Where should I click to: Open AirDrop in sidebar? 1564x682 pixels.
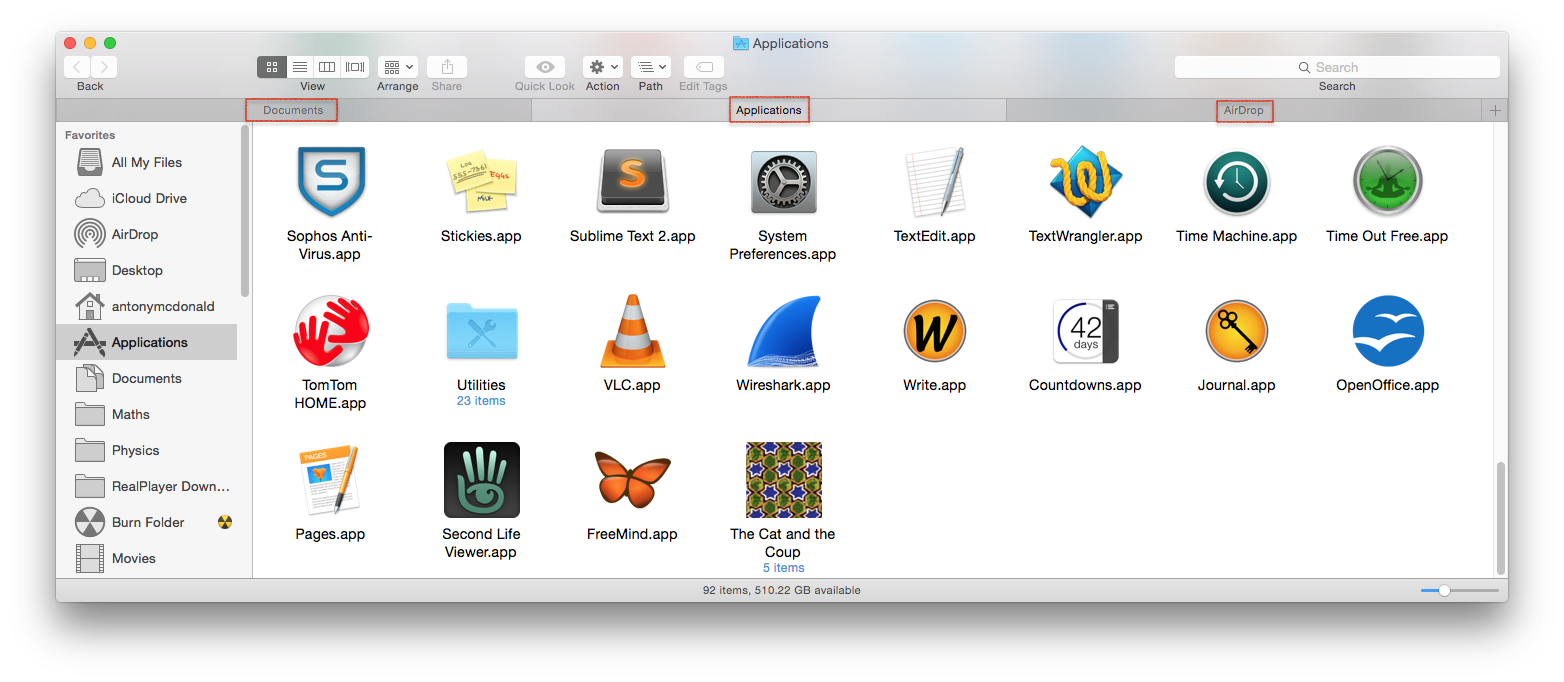[x=147, y=234]
